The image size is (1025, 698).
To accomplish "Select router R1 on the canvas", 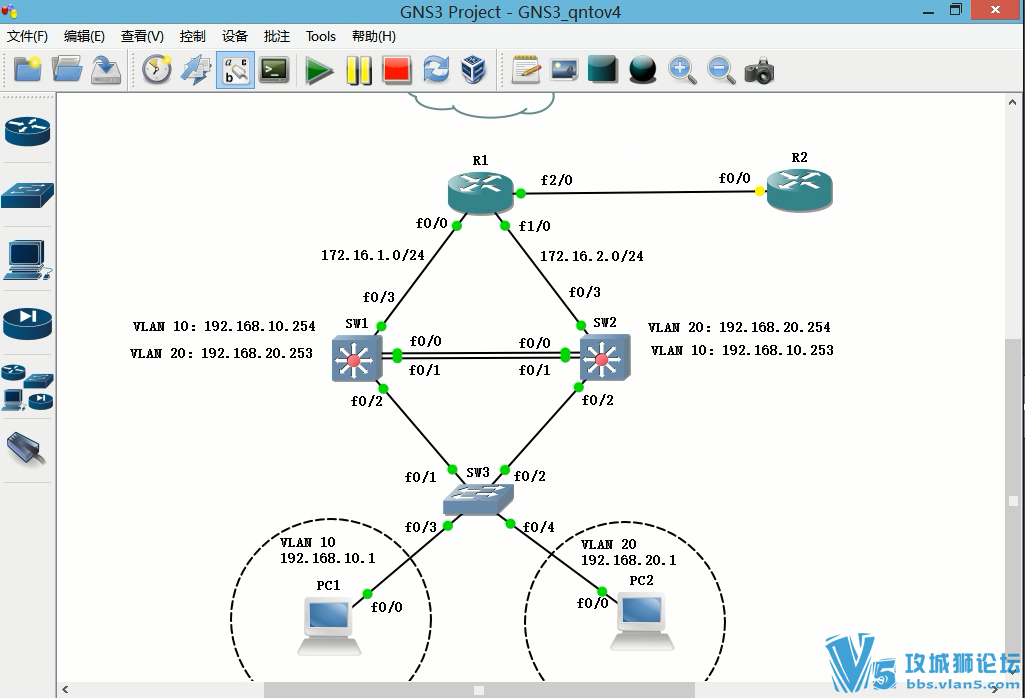I will click(480, 193).
